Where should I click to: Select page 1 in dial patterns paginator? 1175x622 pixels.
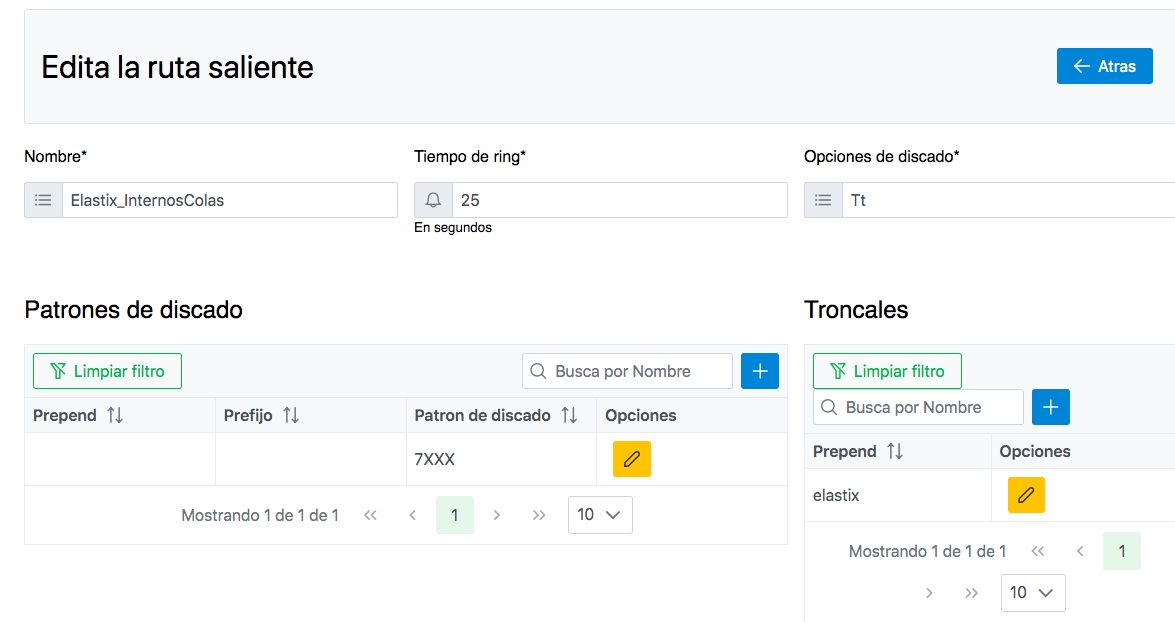[454, 515]
